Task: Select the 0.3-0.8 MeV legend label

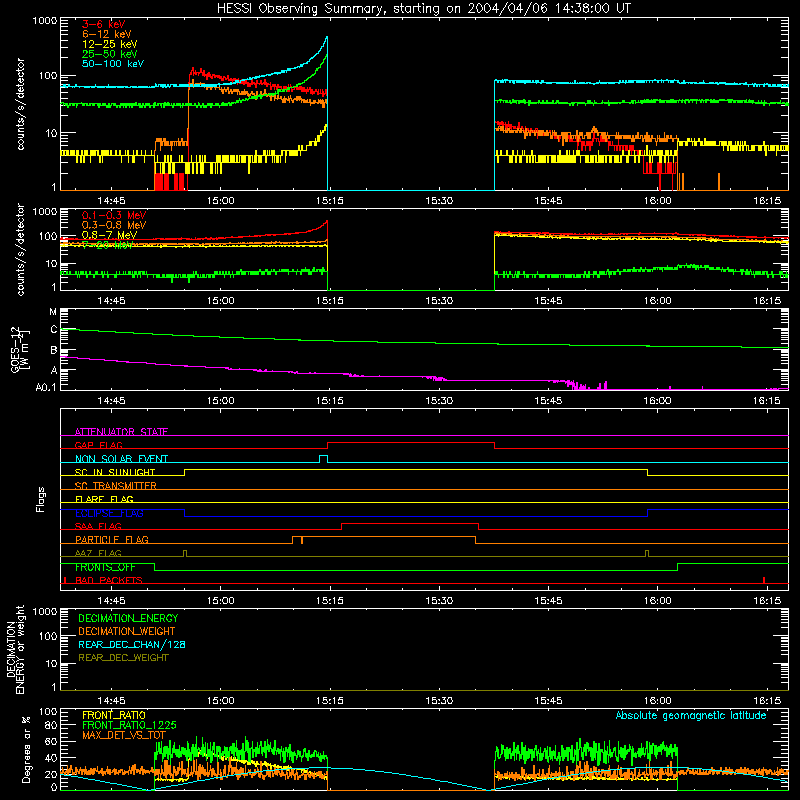Action: (x=114, y=225)
